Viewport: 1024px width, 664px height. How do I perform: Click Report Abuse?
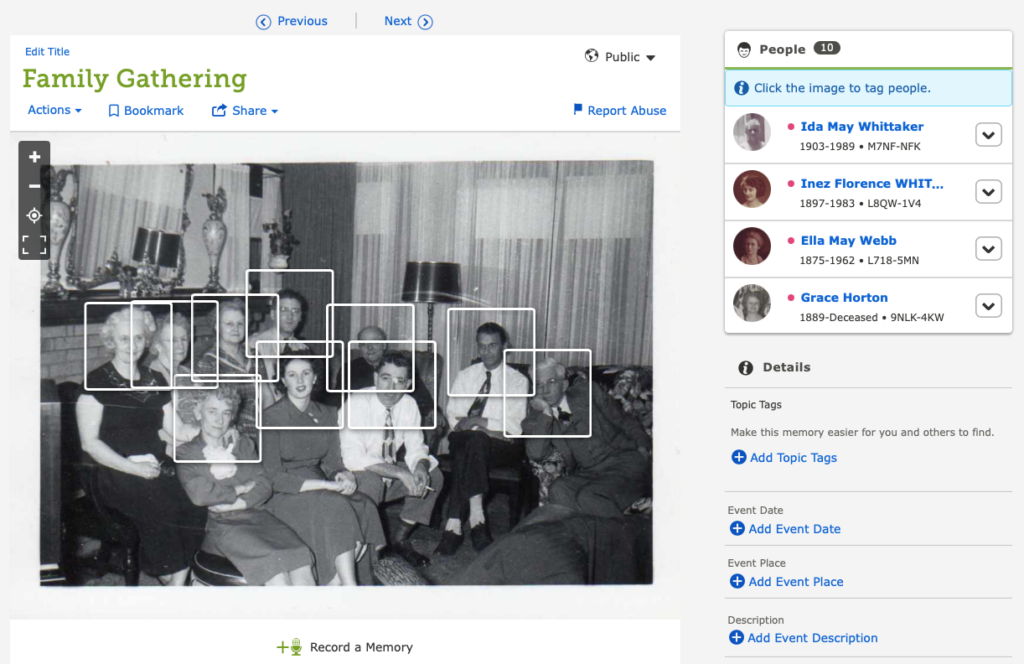click(620, 110)
